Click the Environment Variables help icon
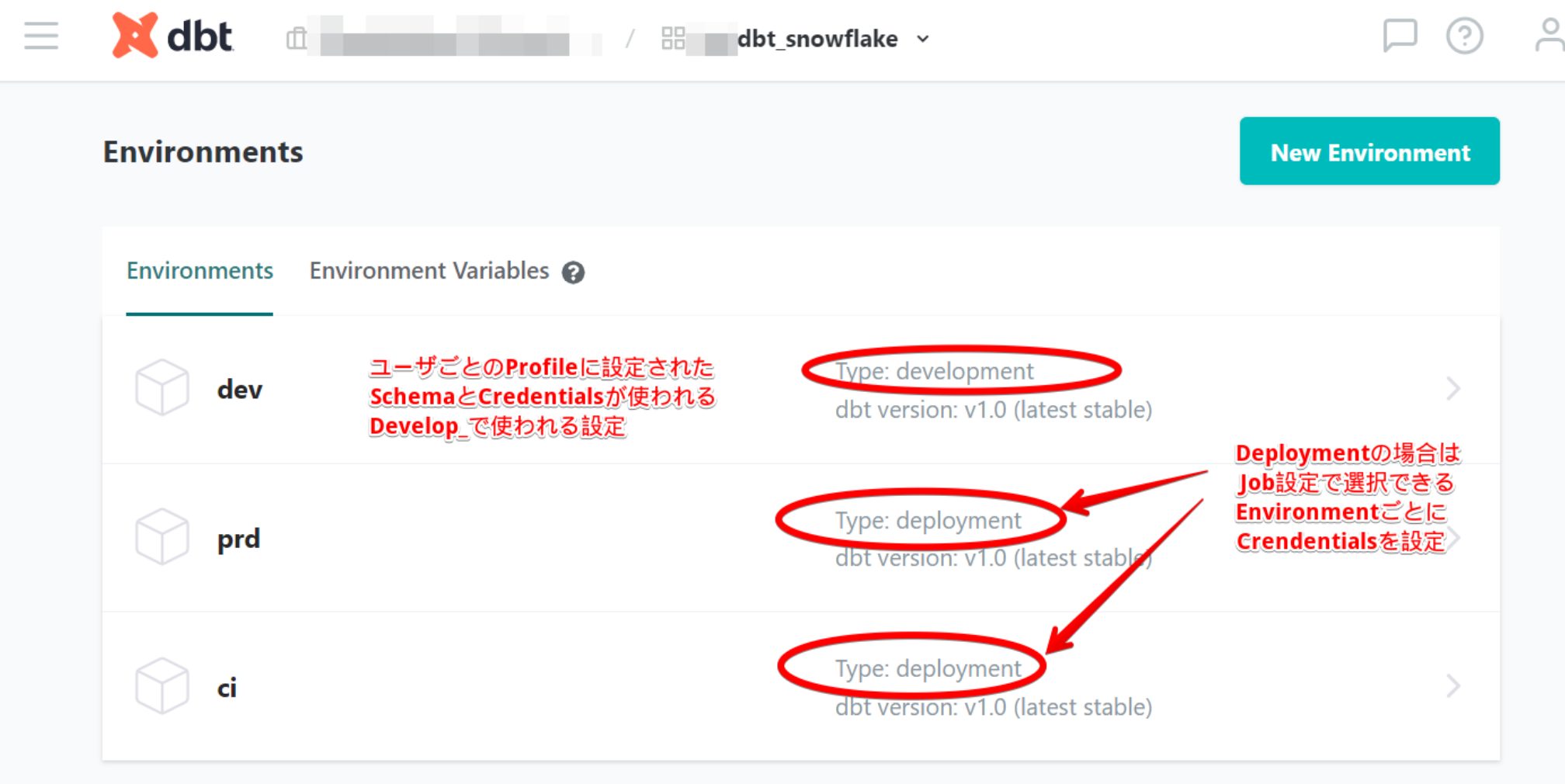Image resolution: width=1565 pixels, height=784 pixels. coord(573,272)
